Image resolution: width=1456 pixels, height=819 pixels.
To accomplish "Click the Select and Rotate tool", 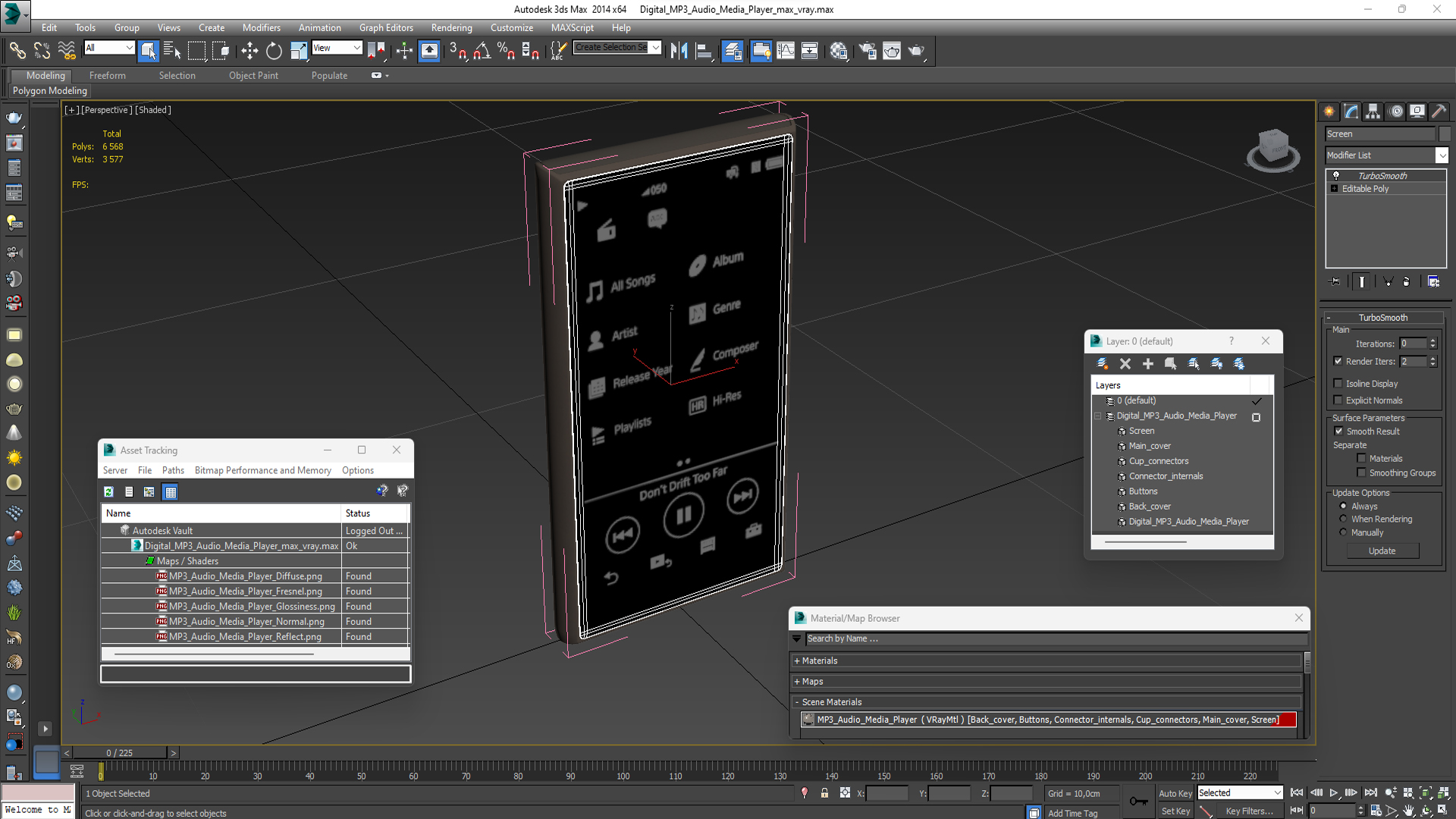I will pyautogui.click(x=274, y=51).
